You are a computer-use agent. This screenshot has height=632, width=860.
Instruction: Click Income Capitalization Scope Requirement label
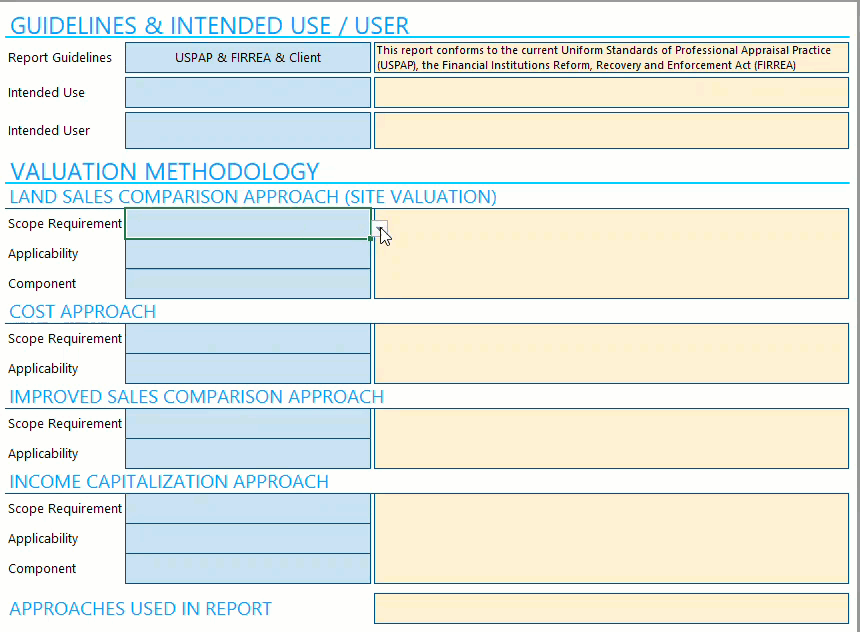click(x=65, y=509)
